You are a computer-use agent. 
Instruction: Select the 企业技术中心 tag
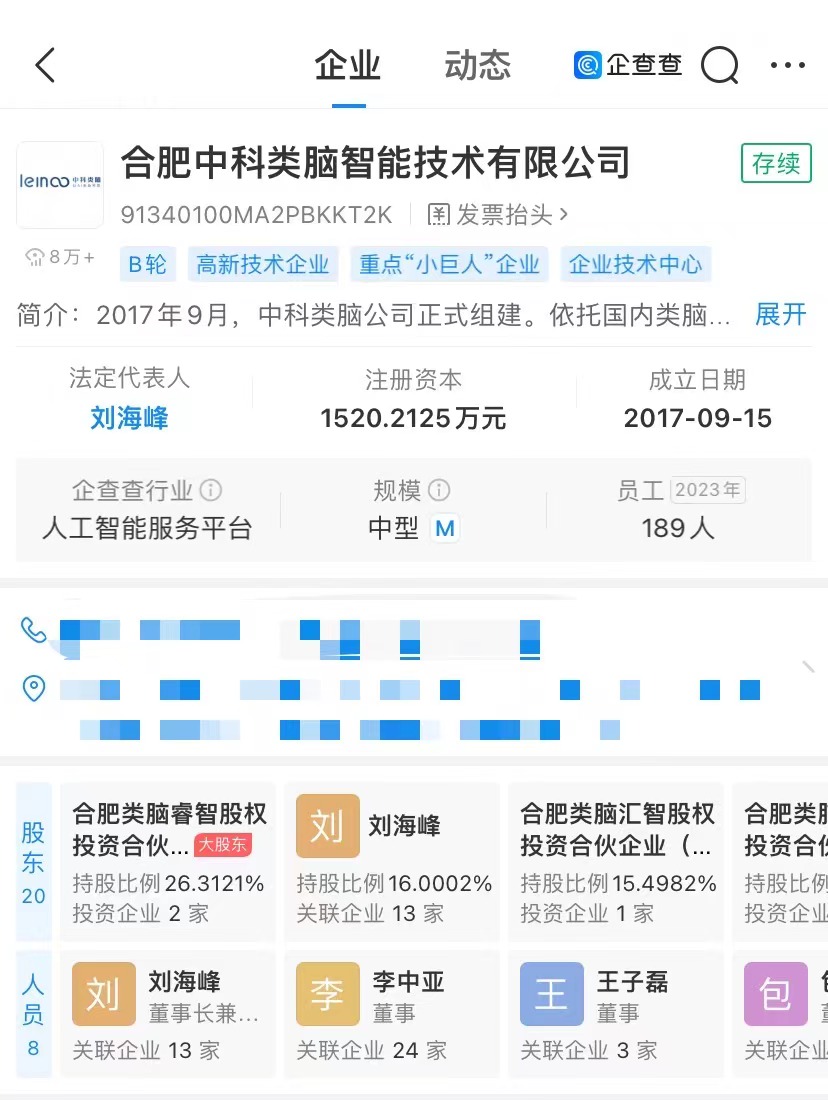point(636,264)
